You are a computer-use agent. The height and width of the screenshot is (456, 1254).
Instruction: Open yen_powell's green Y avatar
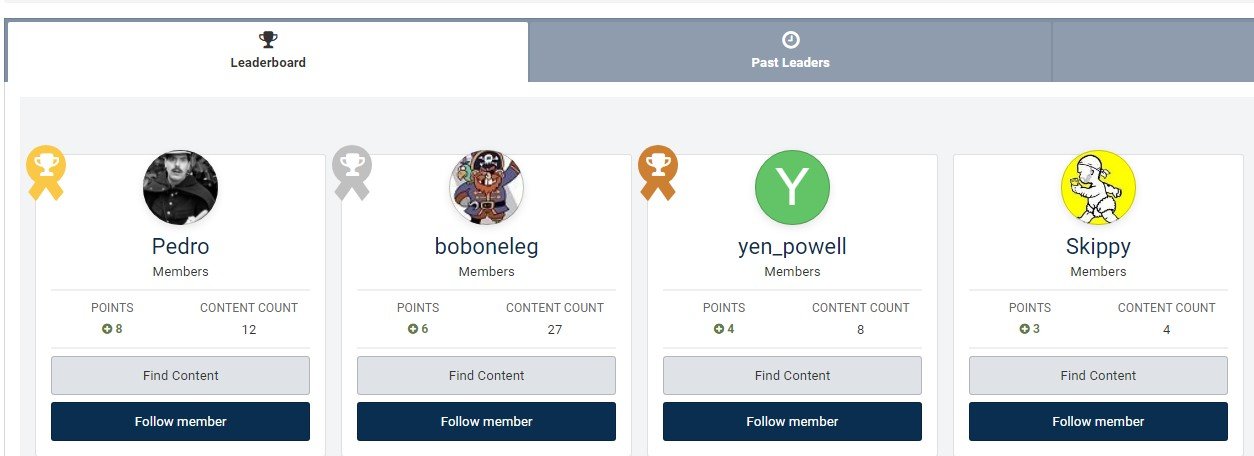(x=792, y=188)
